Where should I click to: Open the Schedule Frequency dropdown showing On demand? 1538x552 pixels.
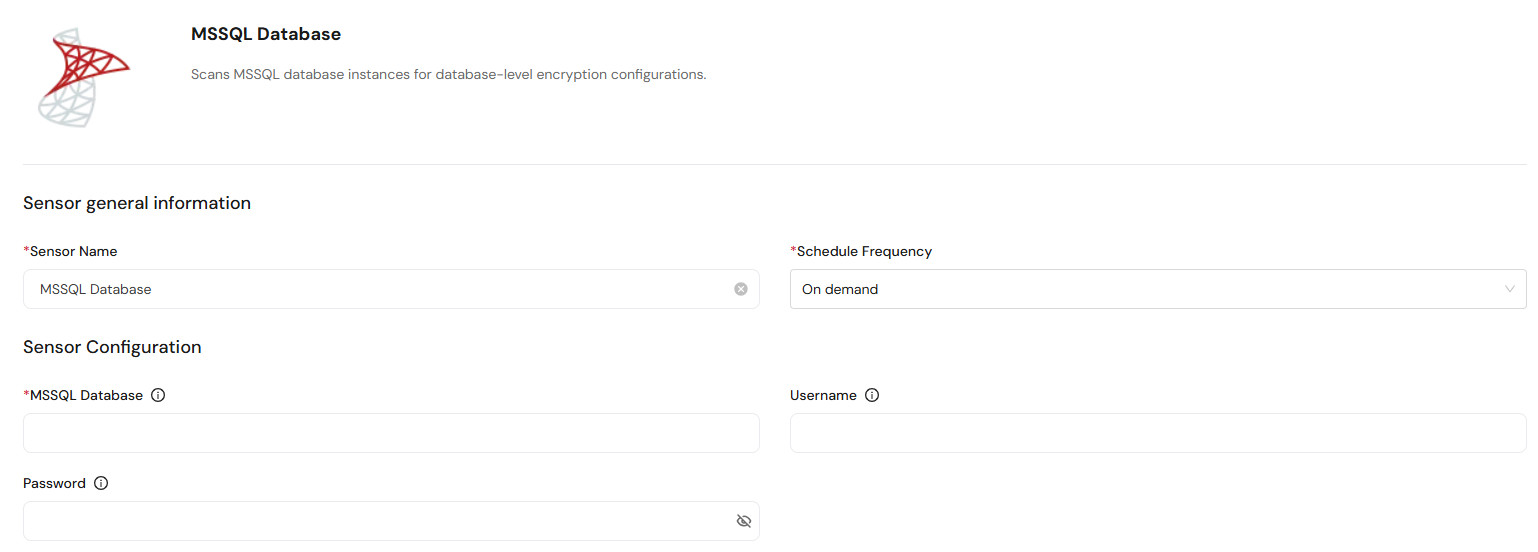click(1158, 289)
